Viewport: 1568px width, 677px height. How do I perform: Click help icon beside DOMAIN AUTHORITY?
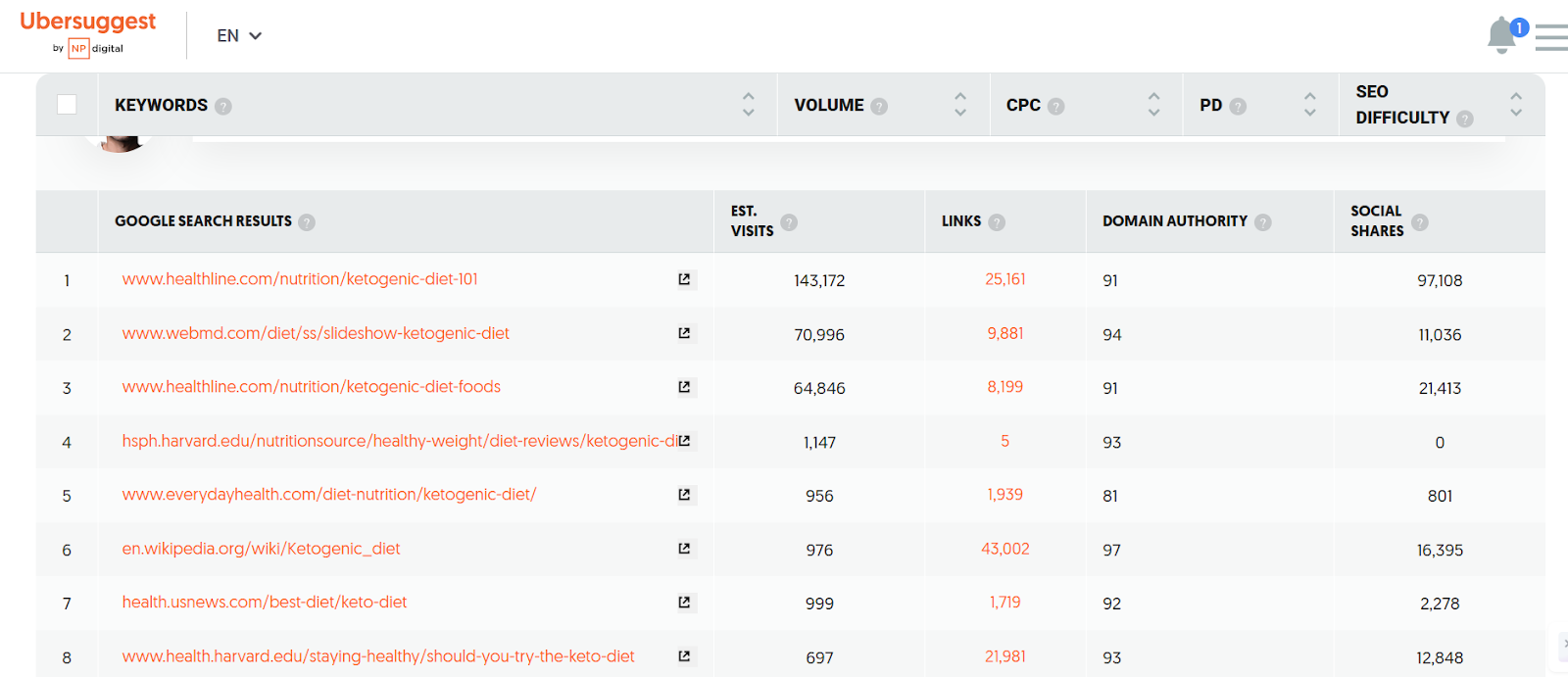[1263, 222]
